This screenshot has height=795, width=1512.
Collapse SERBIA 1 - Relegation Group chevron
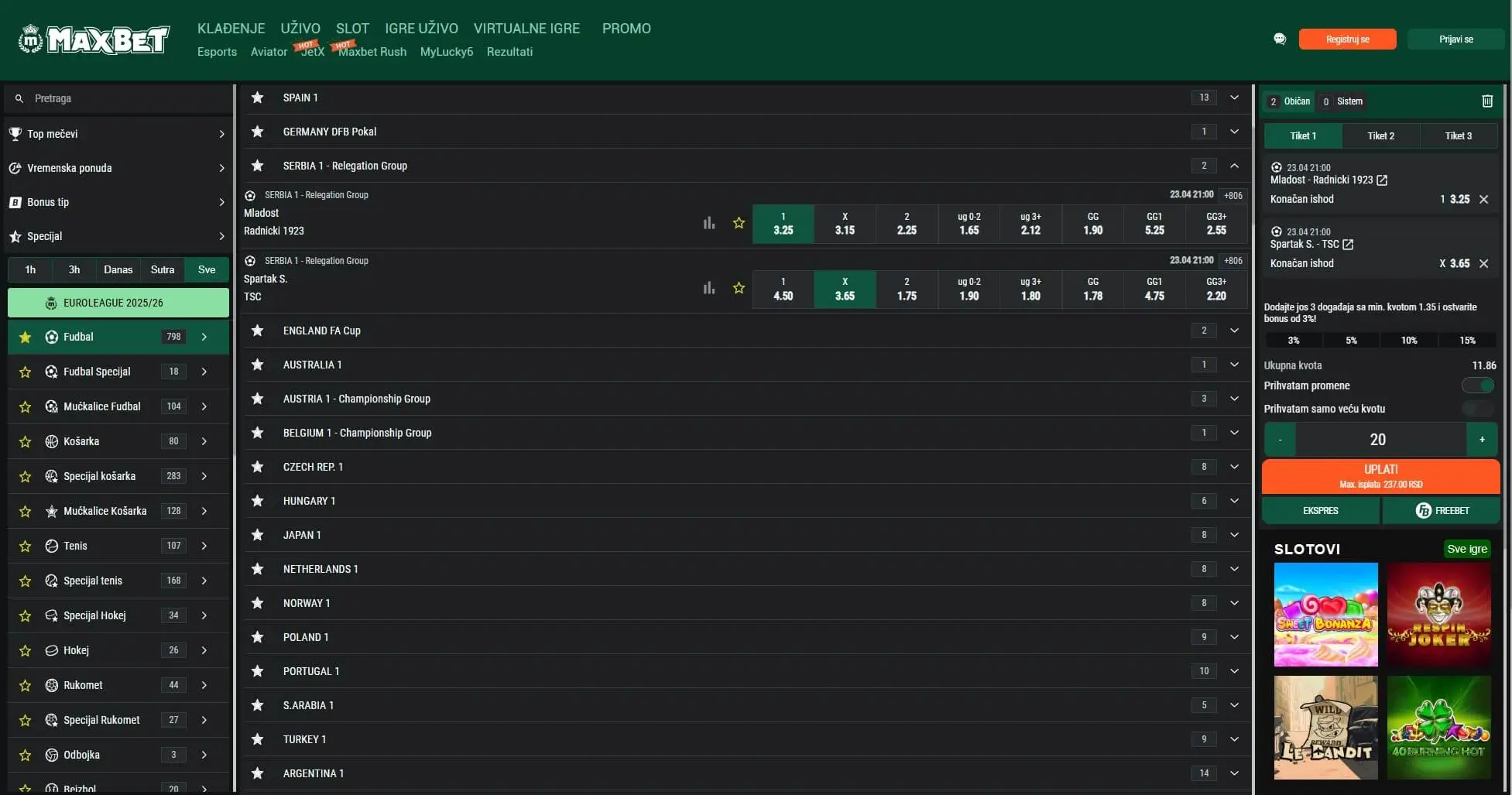pyautogui.click(x=1234, y=166)
